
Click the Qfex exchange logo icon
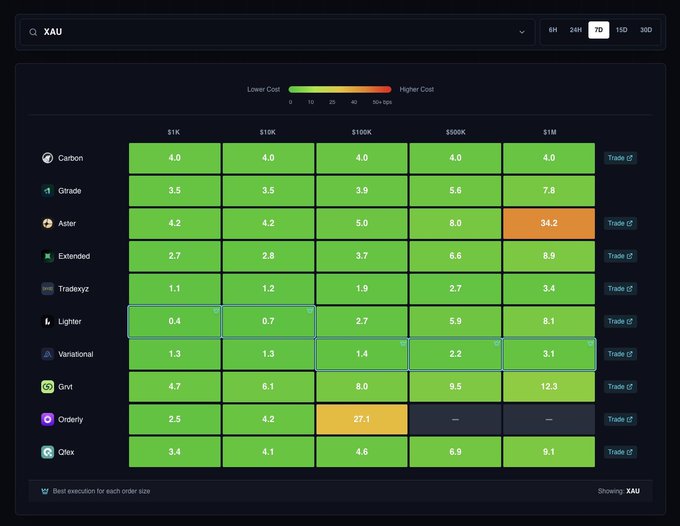point(47,452)
